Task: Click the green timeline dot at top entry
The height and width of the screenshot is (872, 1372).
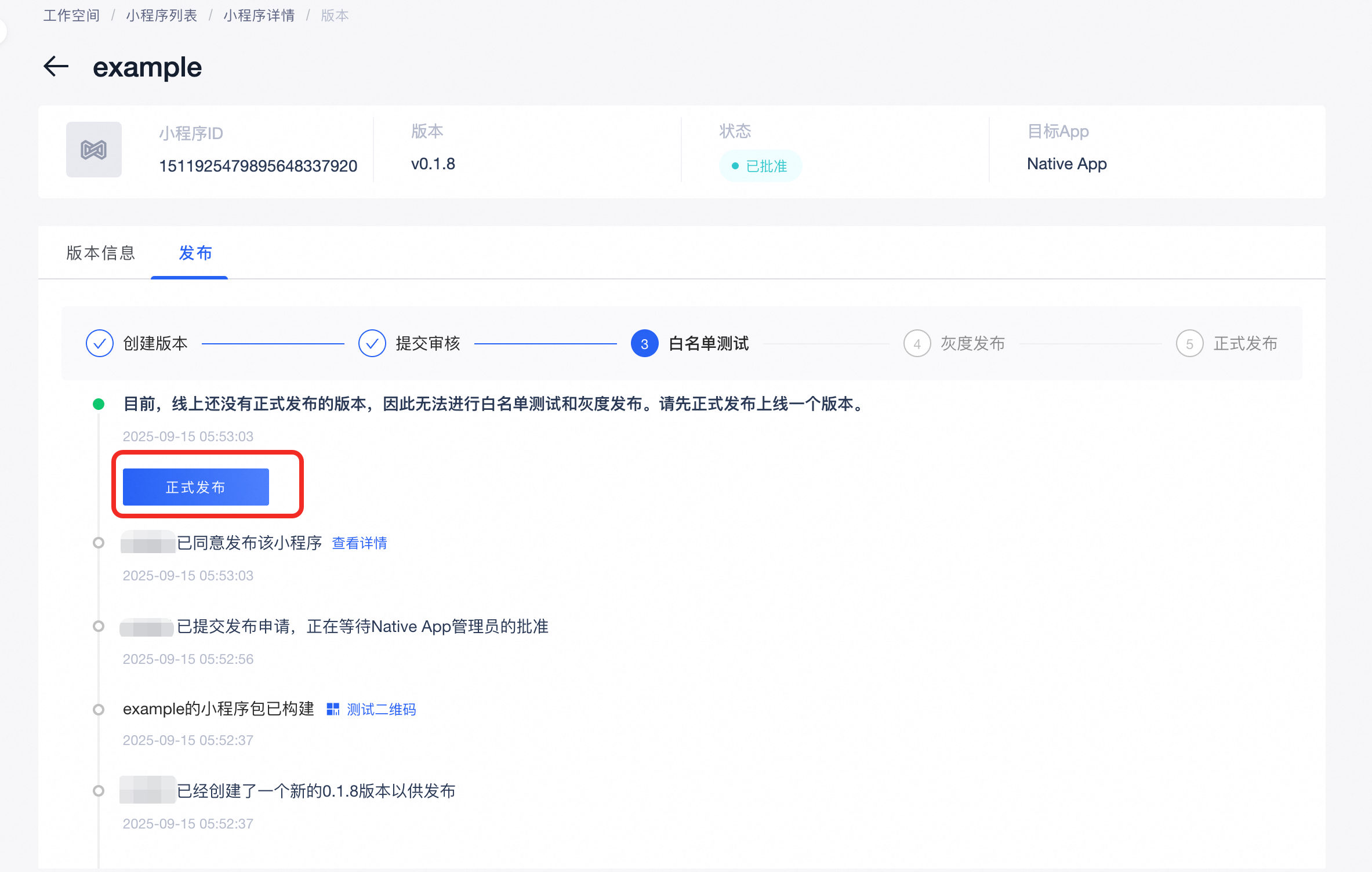Action: coord(99,404)
